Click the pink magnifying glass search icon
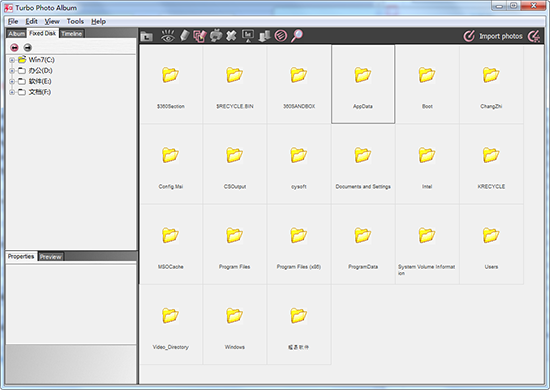The height and width of the screenshot is (390, 550). [297, 36]
